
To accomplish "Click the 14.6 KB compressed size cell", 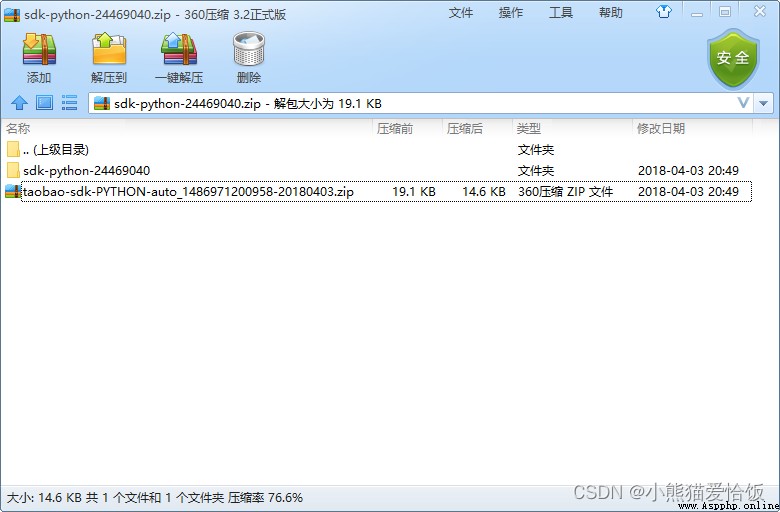I will coord(484,192).
